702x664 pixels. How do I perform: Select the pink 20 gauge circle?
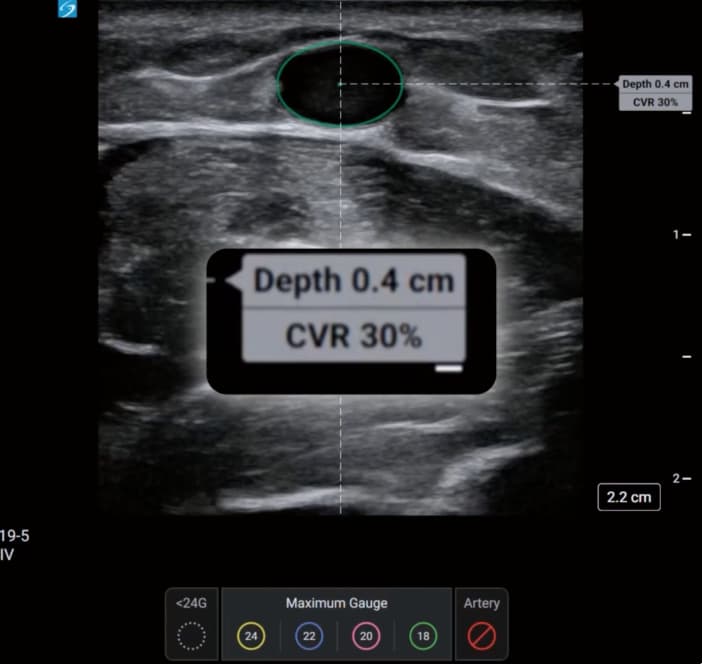pos(366,635)
